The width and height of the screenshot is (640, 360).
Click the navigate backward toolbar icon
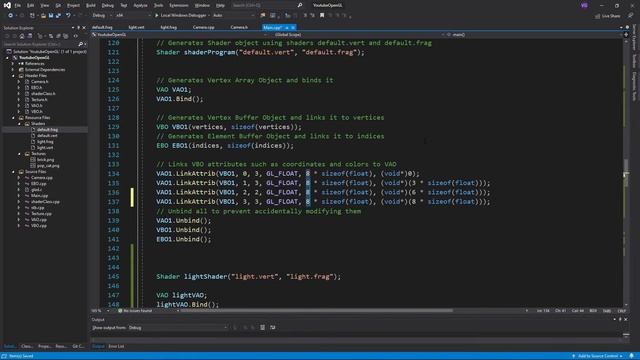point(10,16)
